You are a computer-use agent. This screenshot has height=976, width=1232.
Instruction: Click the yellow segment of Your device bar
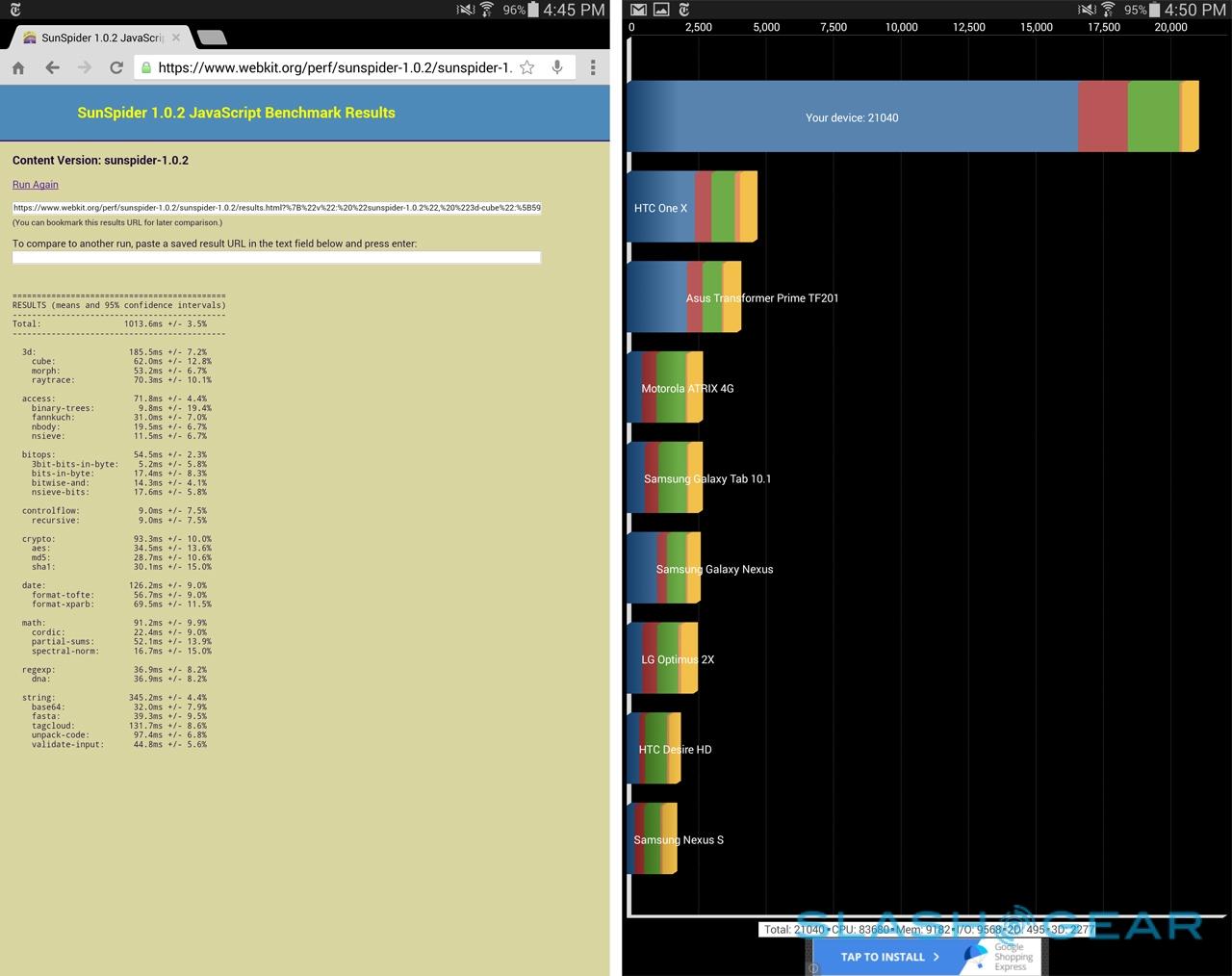pyautogui.click(x=1190, y=116)
